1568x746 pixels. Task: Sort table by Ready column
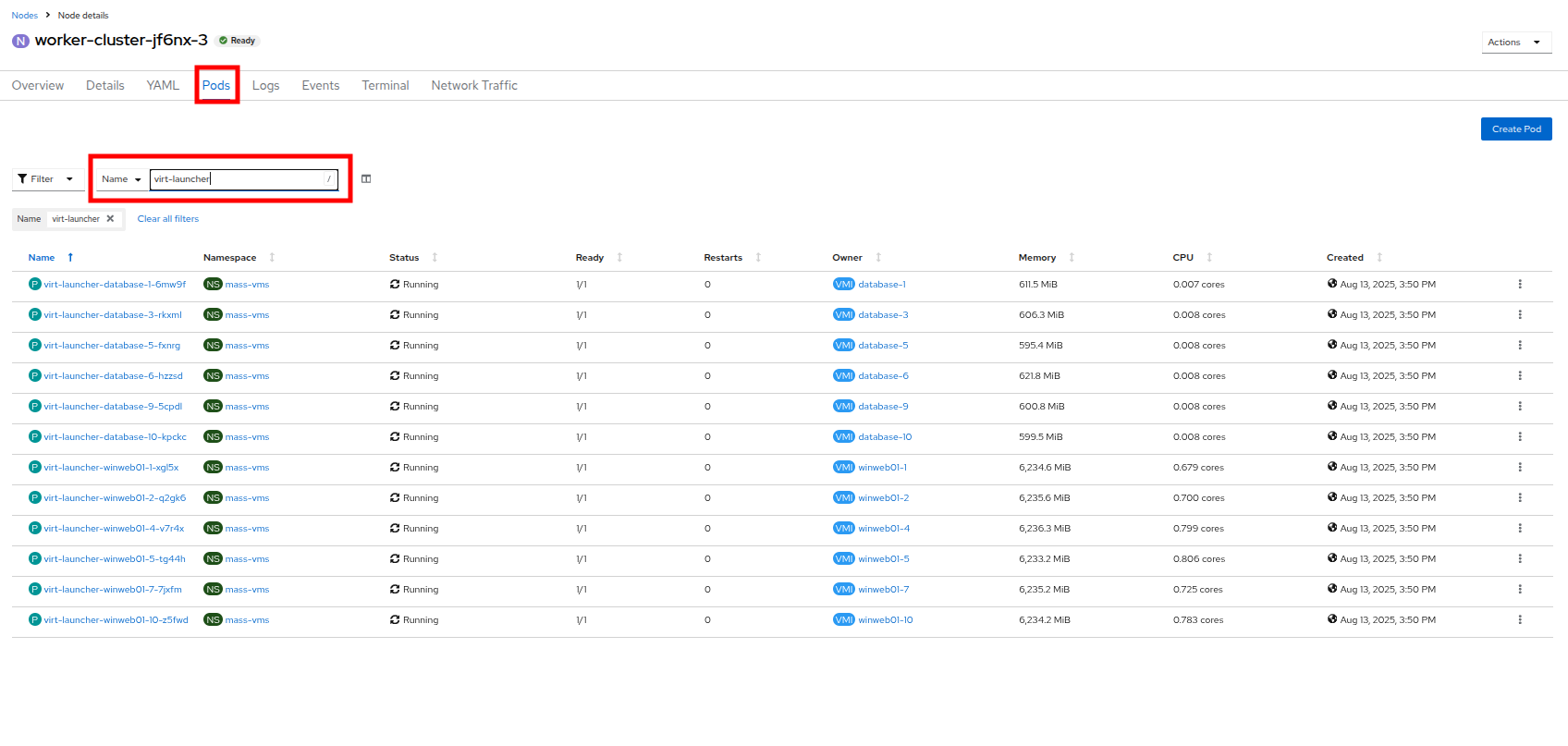coord(599,258)
